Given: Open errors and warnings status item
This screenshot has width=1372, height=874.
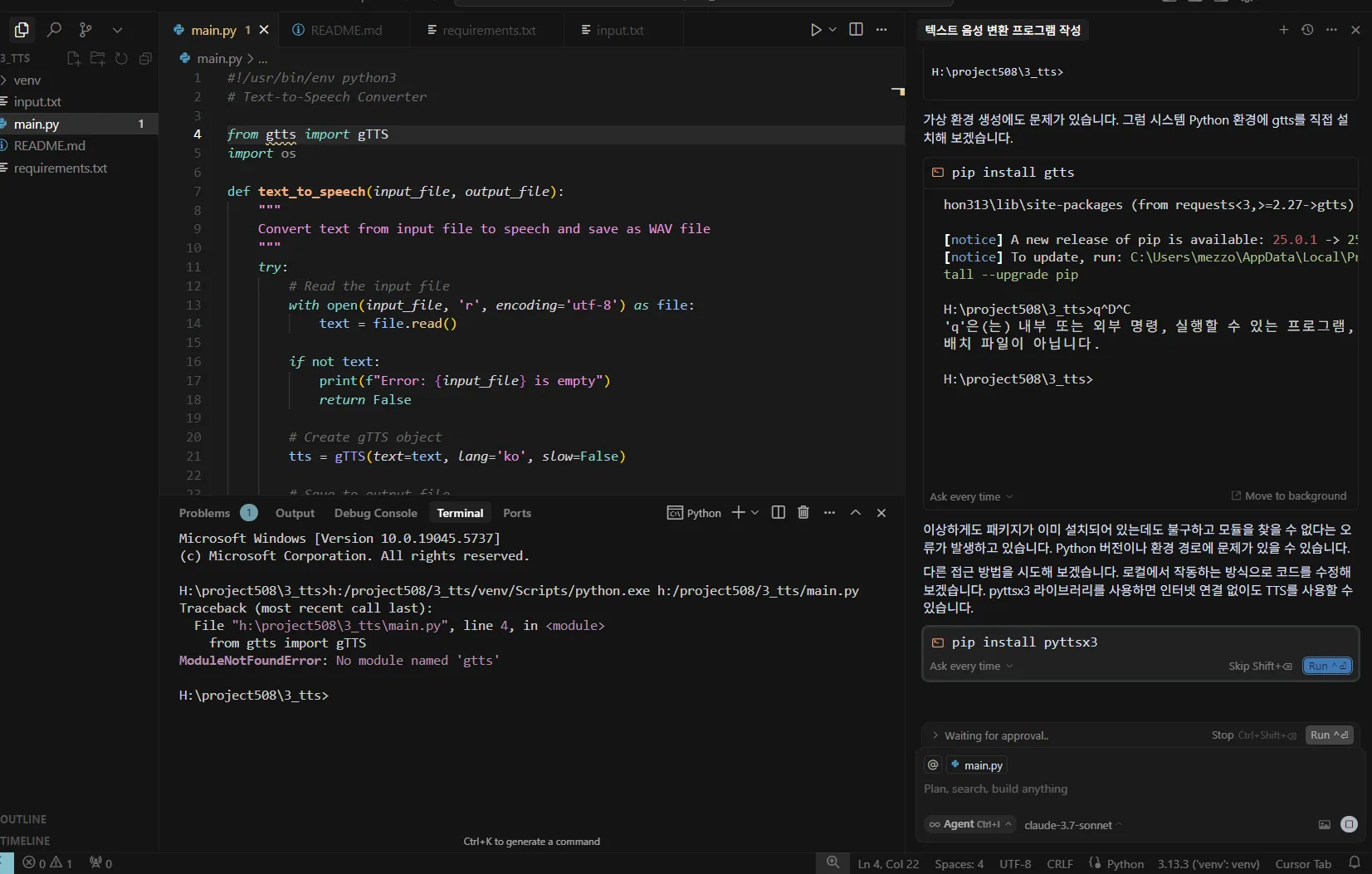Looking at the screenshot, I should [47, 863].
